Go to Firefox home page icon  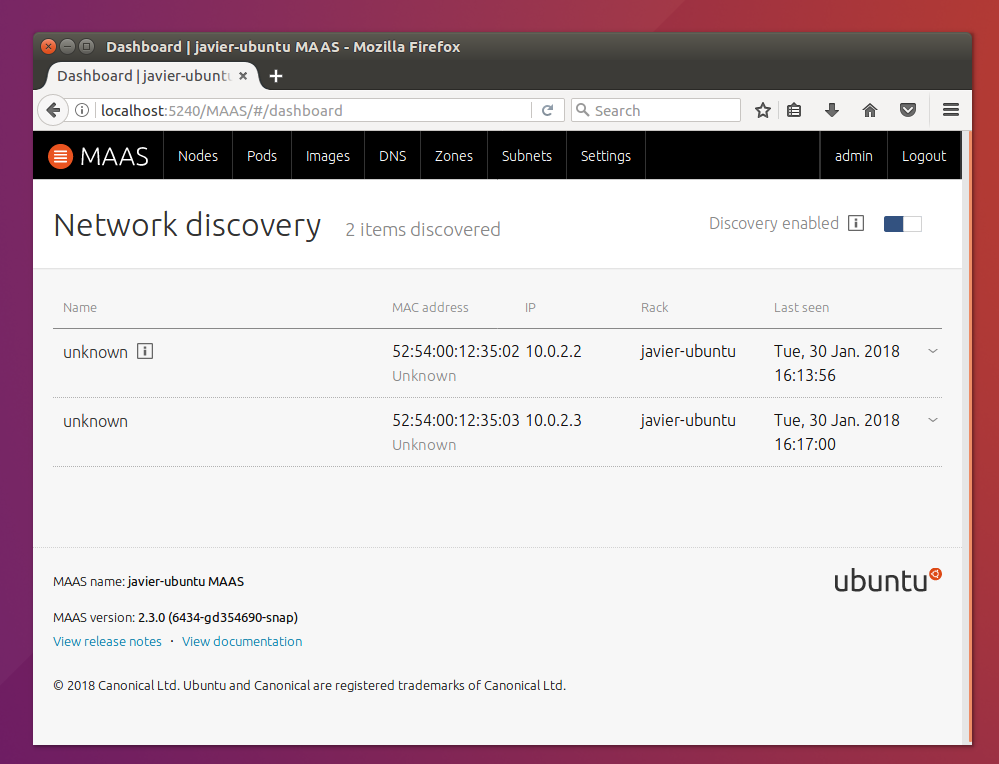coord(870,110)
